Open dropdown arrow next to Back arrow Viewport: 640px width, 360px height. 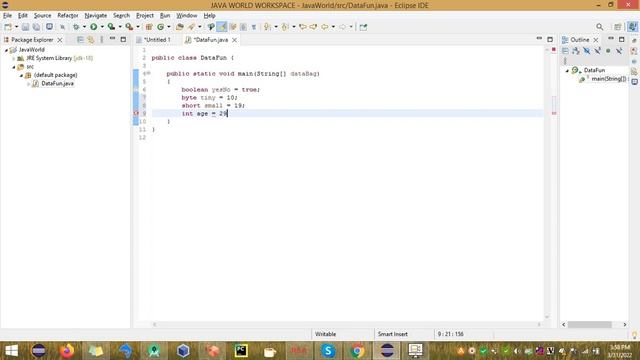click(333, 27)
